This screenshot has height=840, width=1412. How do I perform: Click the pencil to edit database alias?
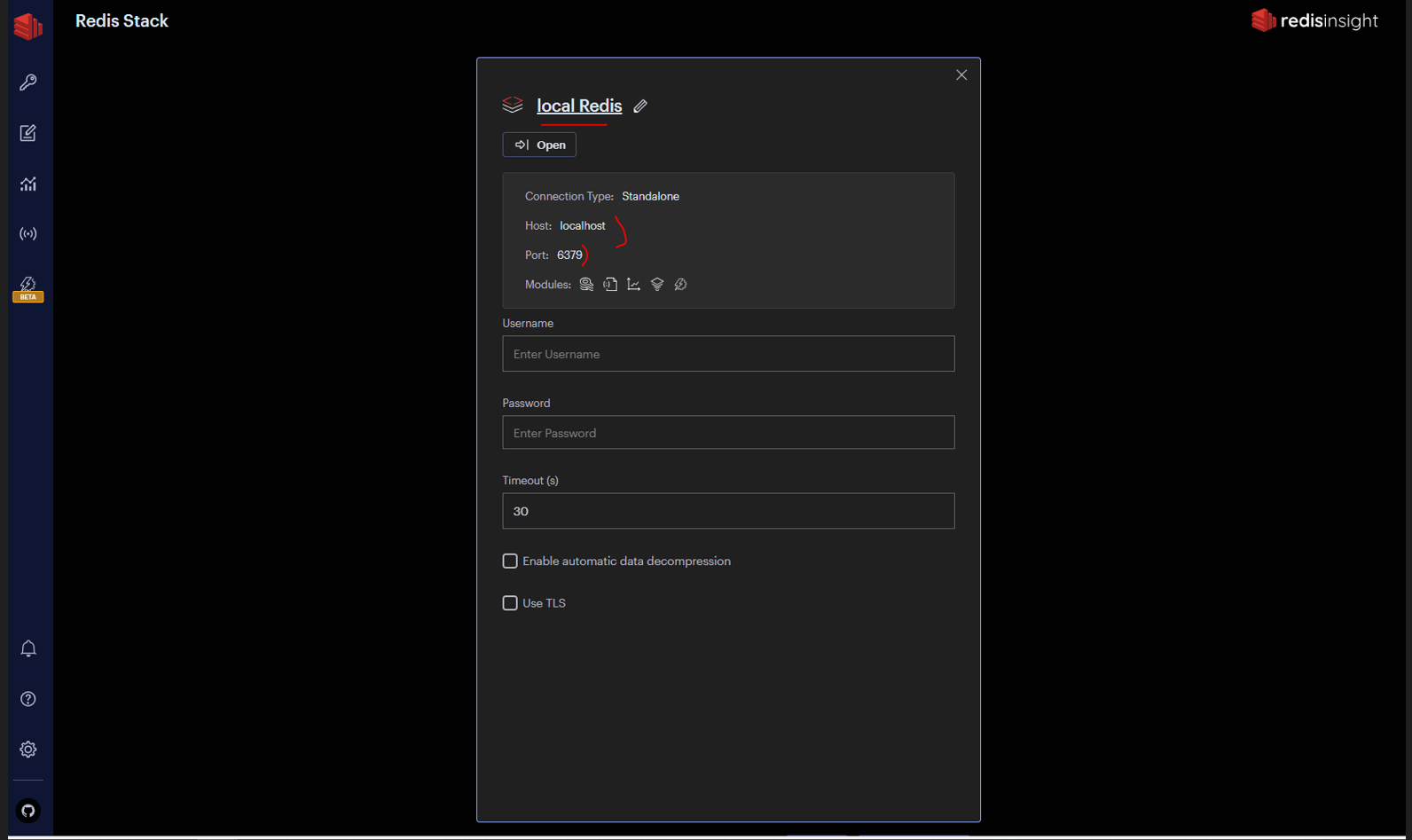640,106
